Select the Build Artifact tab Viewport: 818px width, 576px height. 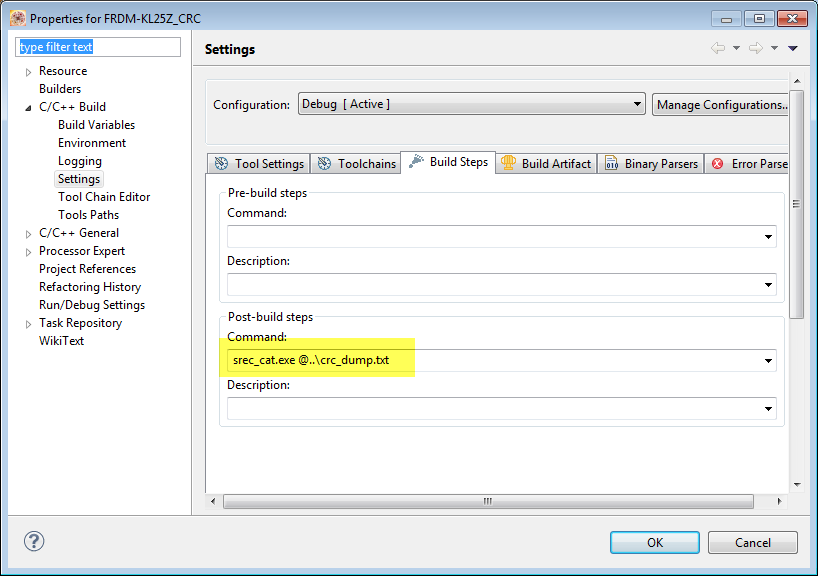click(546, 164)
